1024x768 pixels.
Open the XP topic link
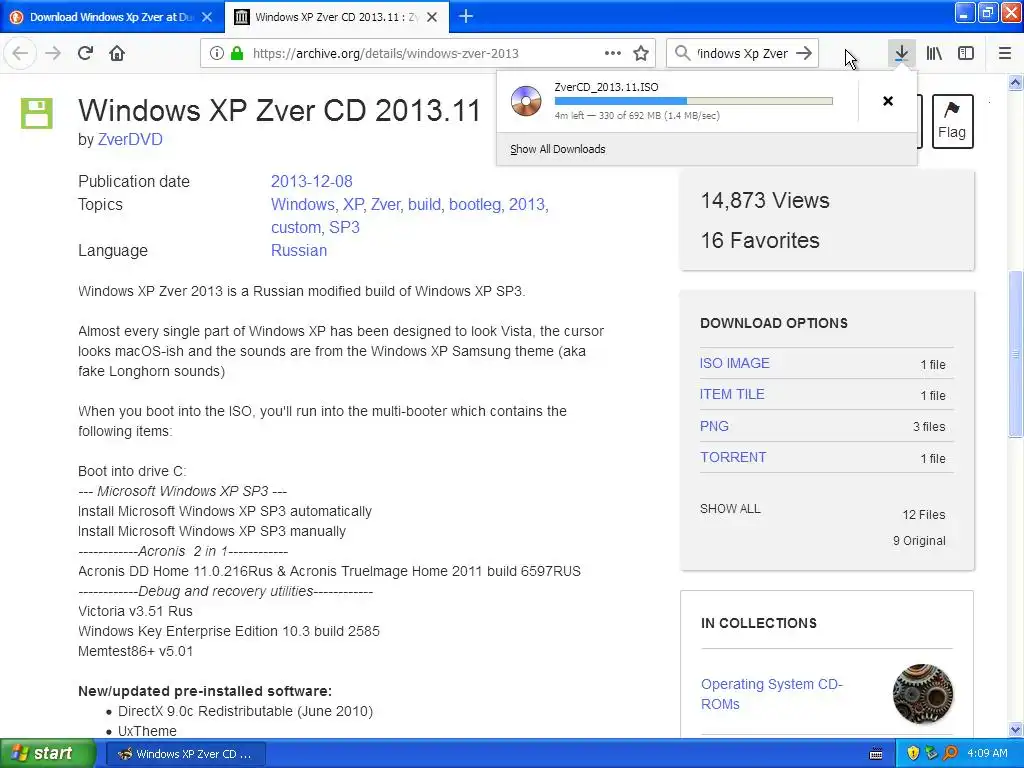coord(354,204)
